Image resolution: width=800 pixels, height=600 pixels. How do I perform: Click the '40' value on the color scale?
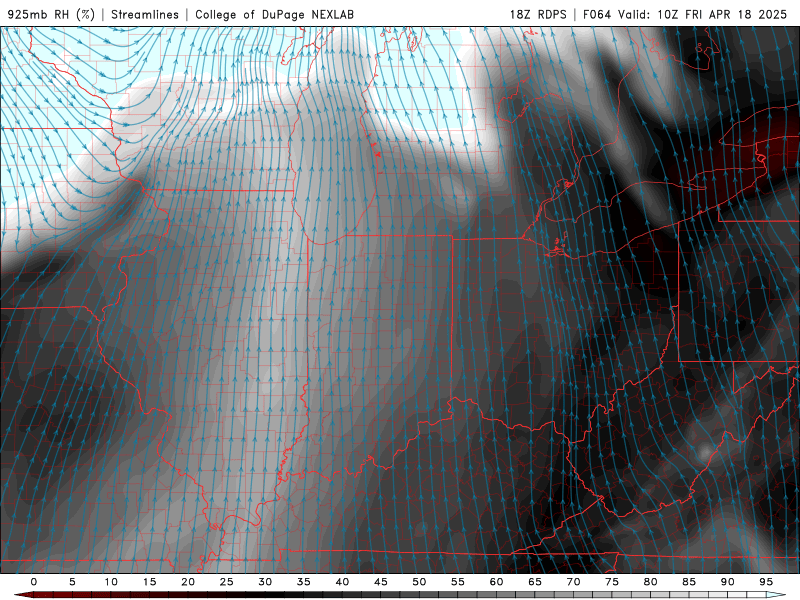click(342, 582)
